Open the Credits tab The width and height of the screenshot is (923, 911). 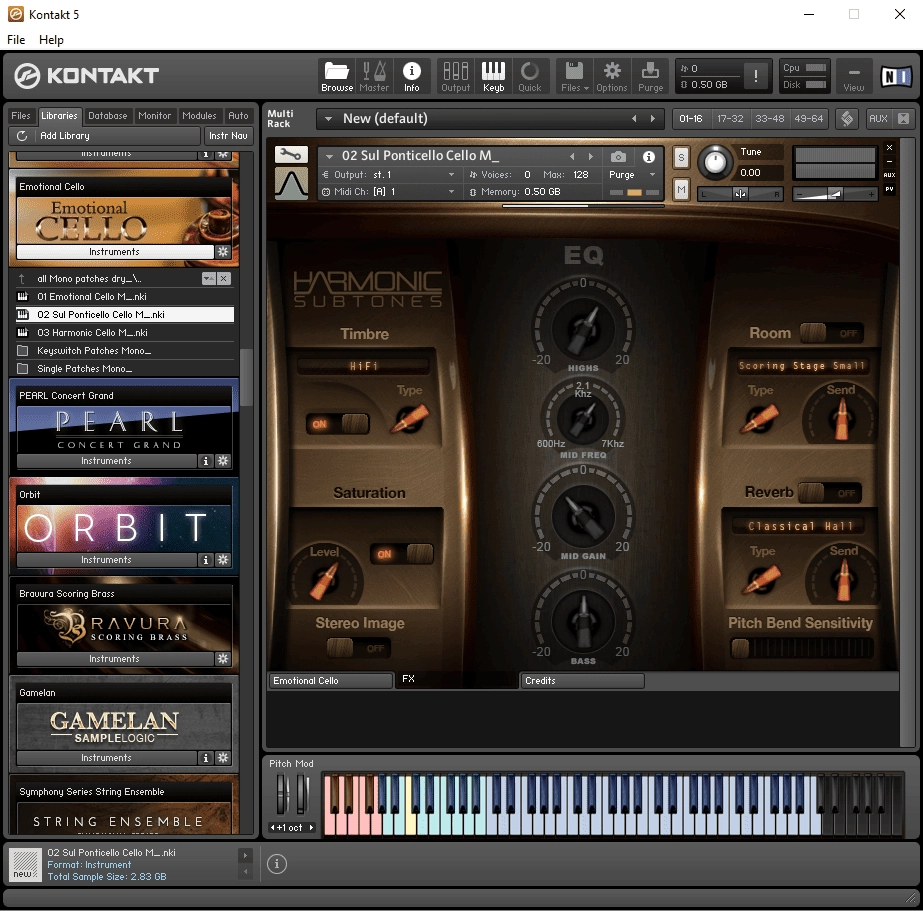[582, 681]
